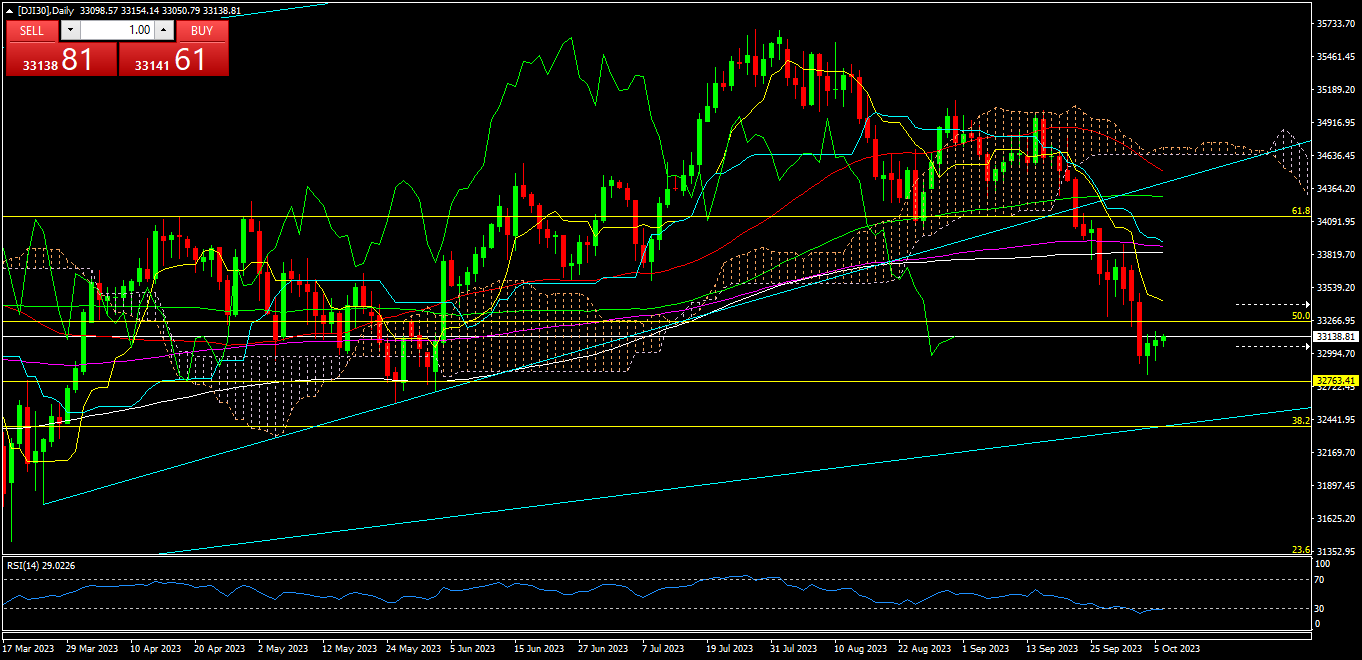This screenshot has width=1362, height=660.
Task: Click the SELL button
Action: pyautogui.click(x=32, y=30)
